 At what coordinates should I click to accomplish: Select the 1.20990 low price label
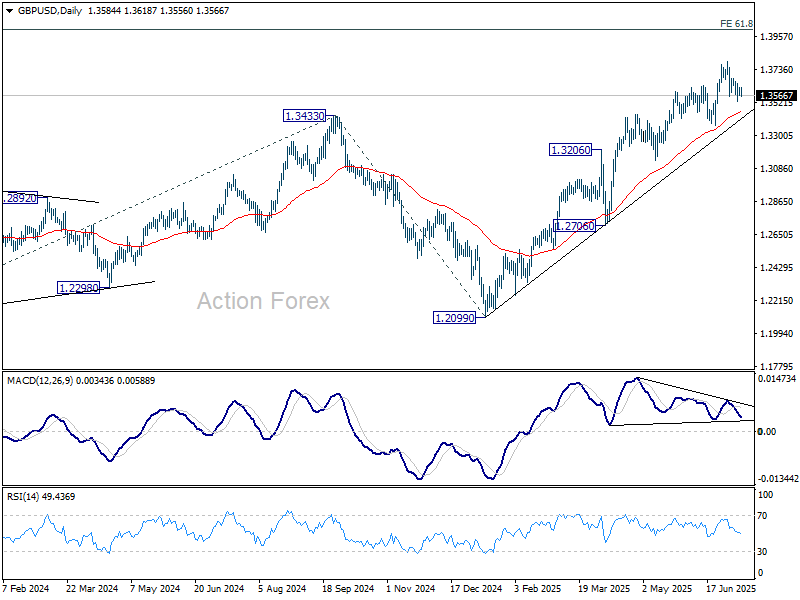pyautogui.click(x=454, y=317)
